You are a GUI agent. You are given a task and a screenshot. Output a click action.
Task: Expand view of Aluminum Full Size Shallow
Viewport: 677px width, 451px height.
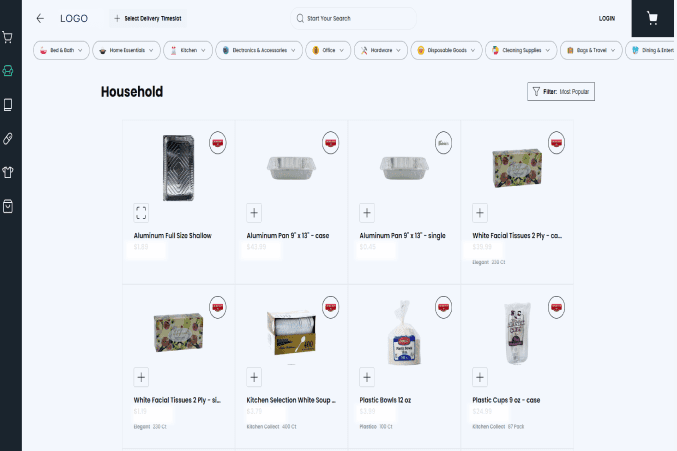(141, 212)
